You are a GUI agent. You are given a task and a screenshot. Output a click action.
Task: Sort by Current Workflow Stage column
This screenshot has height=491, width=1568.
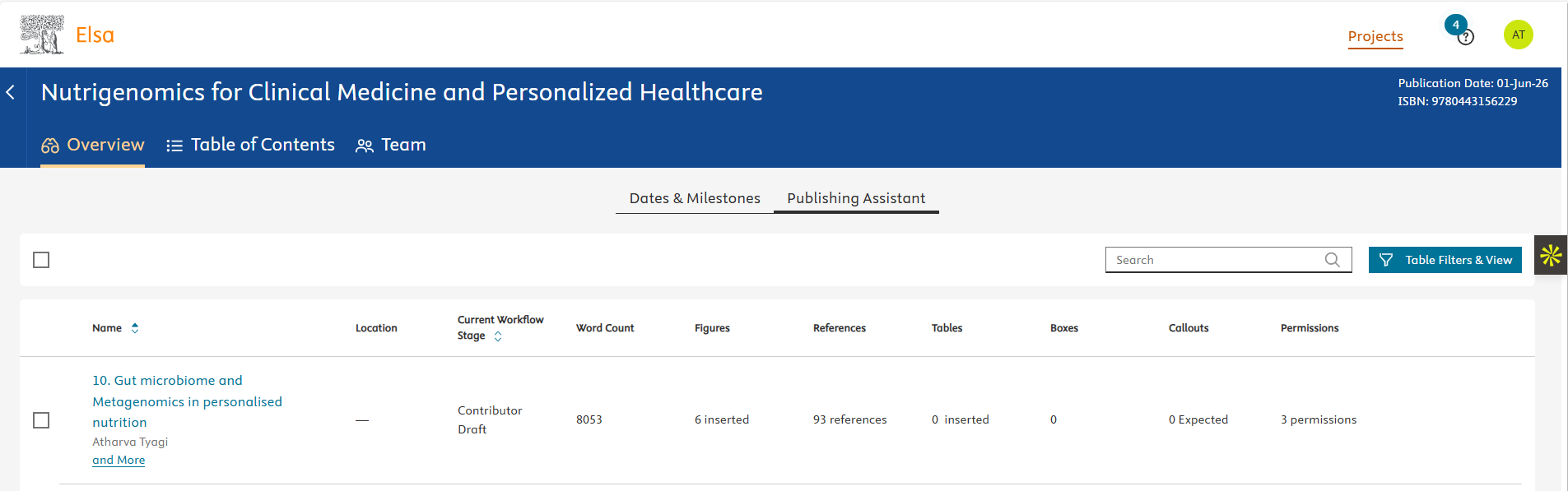point(498,336)
